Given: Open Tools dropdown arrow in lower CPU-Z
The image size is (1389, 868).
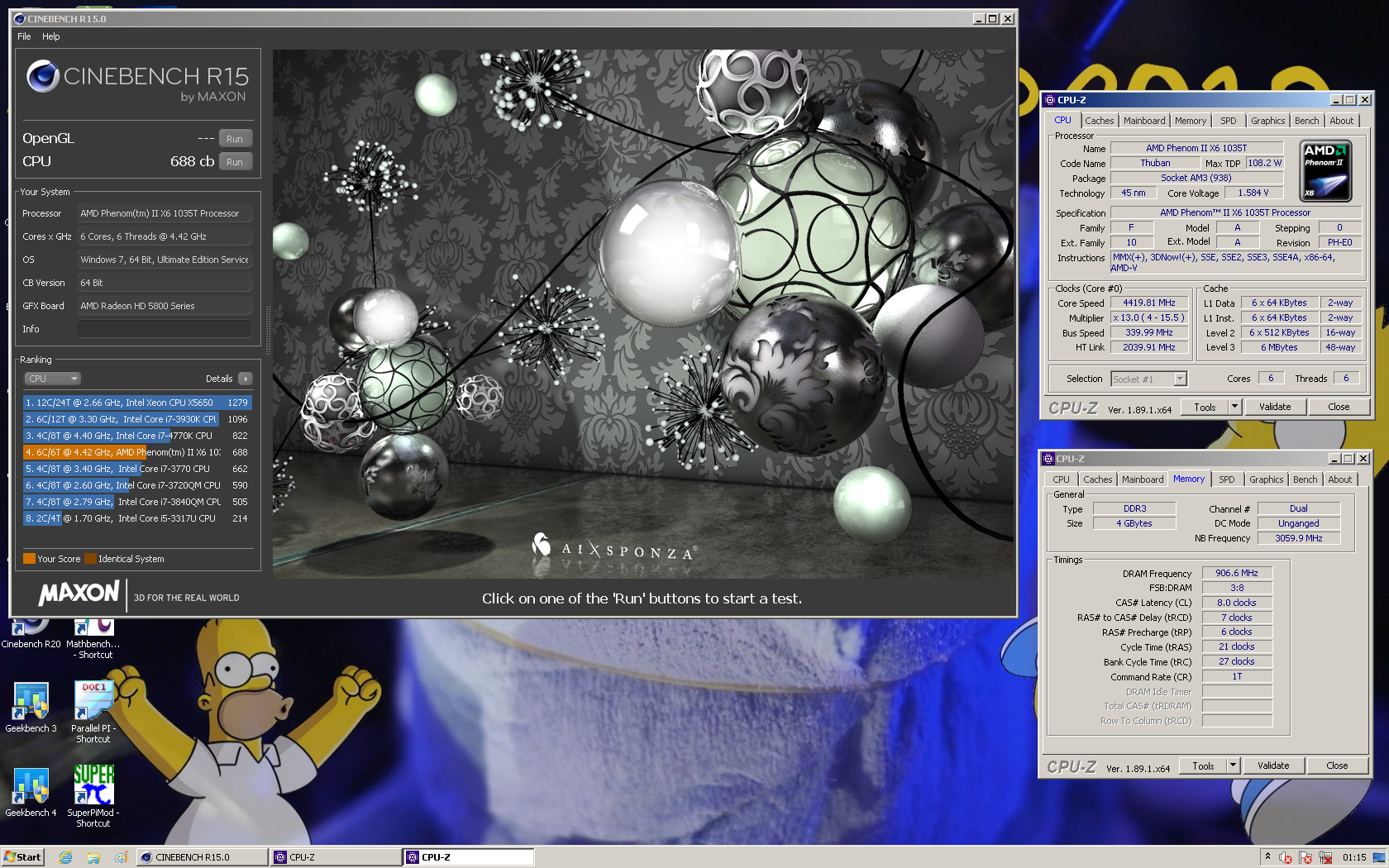Looking at the screenshot, I should point(1233,765).
